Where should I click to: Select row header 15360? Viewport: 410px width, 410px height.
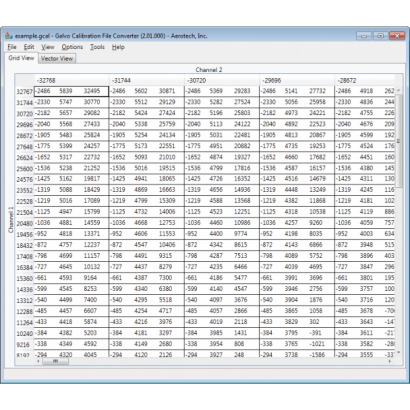click(25, 278)
